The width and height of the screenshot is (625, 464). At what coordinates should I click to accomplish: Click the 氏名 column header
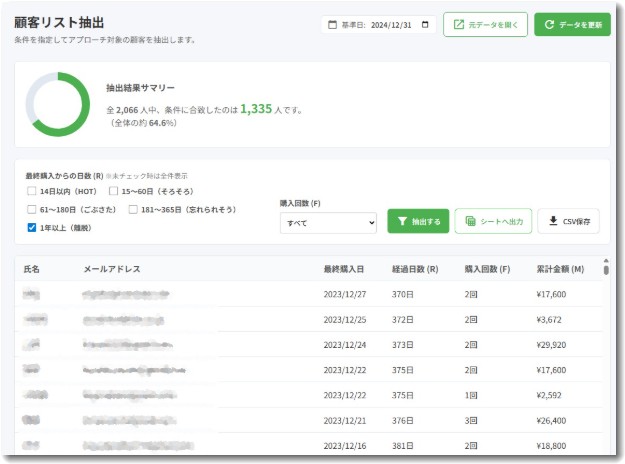pyautogui.click(x=31, y=269)
